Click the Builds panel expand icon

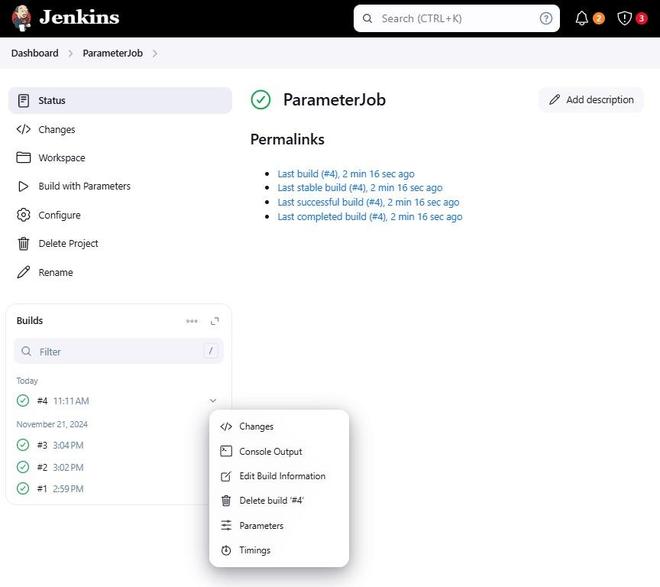pos(215,321)
